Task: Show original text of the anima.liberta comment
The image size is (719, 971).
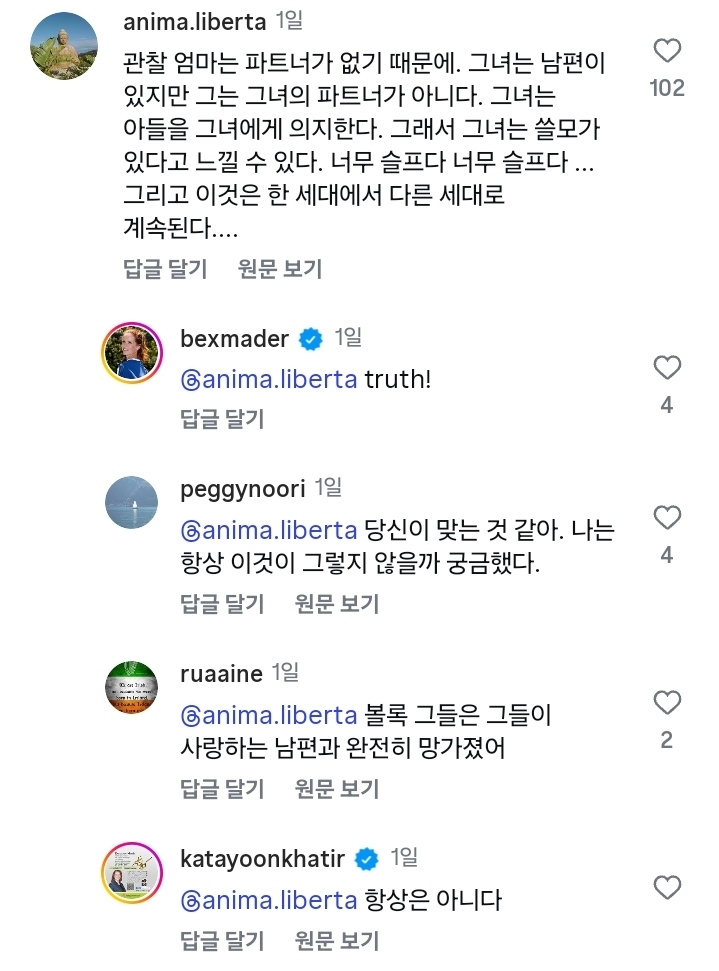Action: point(280,269)
